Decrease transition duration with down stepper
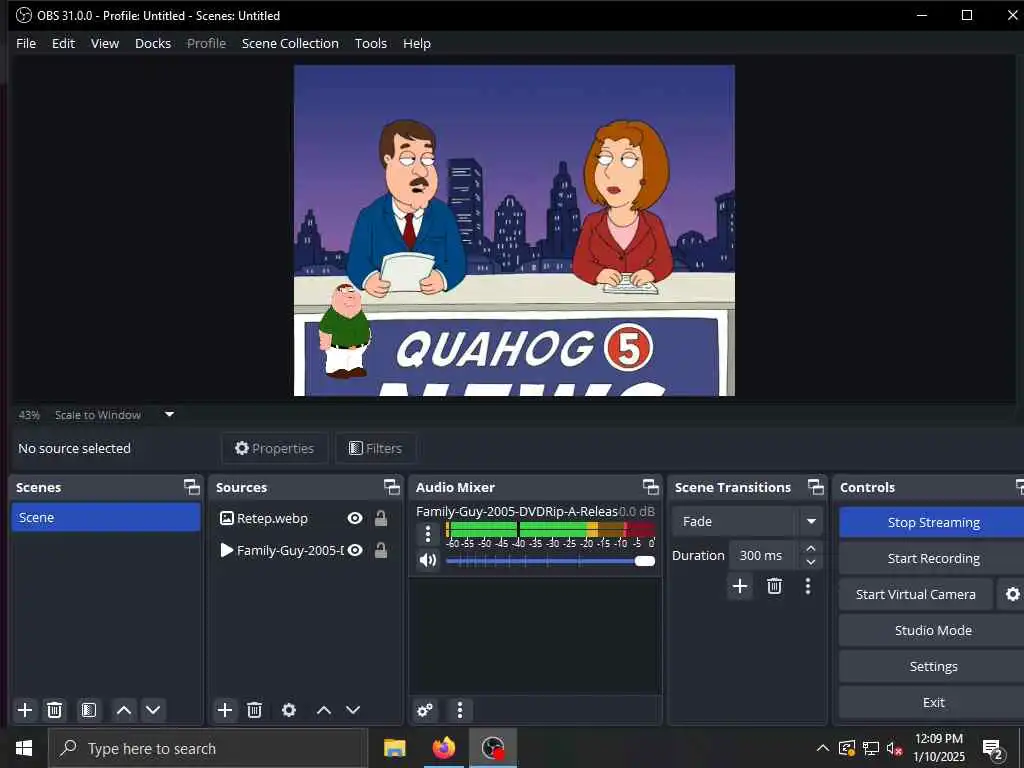 810,562
